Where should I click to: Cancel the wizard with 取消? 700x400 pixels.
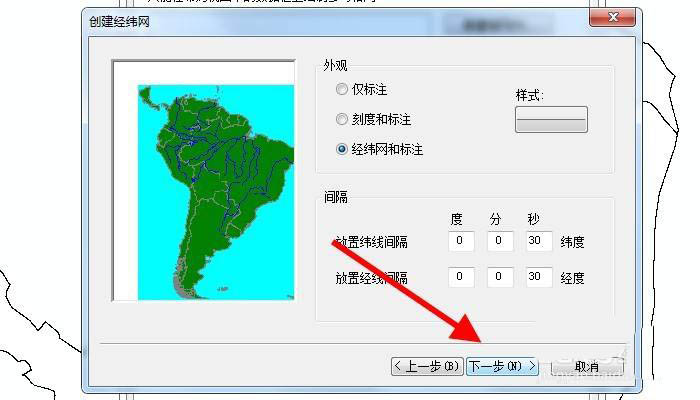pyautogui.click(x=587, y=367)
